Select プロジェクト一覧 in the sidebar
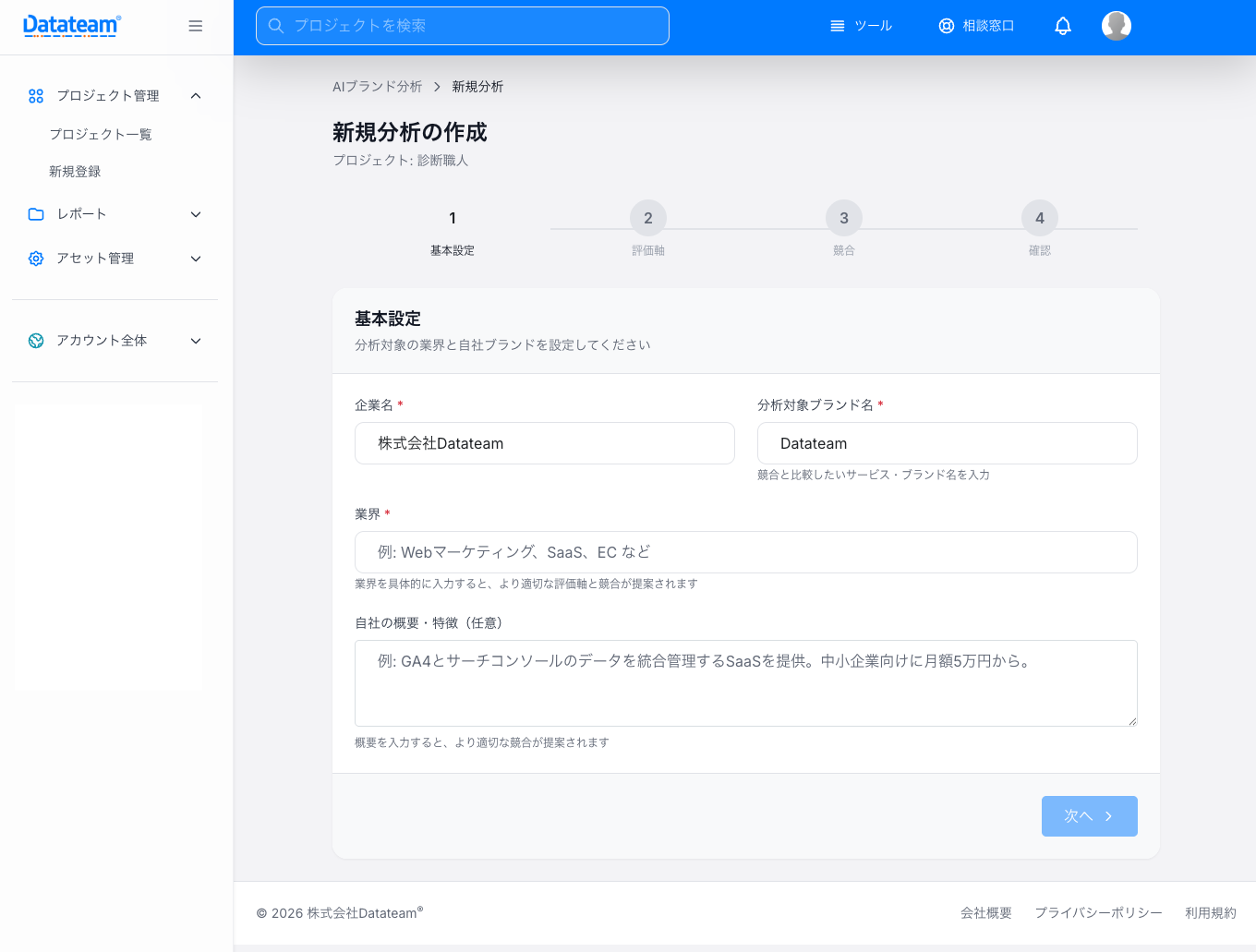This screenshot has height=952, width=1256. (100, 134)
